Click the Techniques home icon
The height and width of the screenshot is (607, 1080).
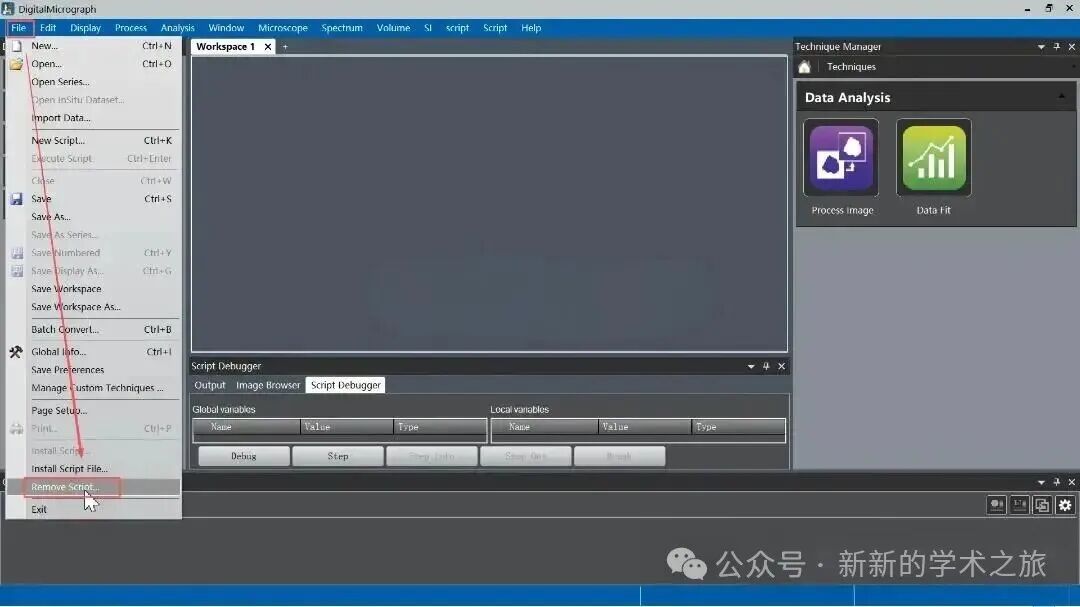804,67
